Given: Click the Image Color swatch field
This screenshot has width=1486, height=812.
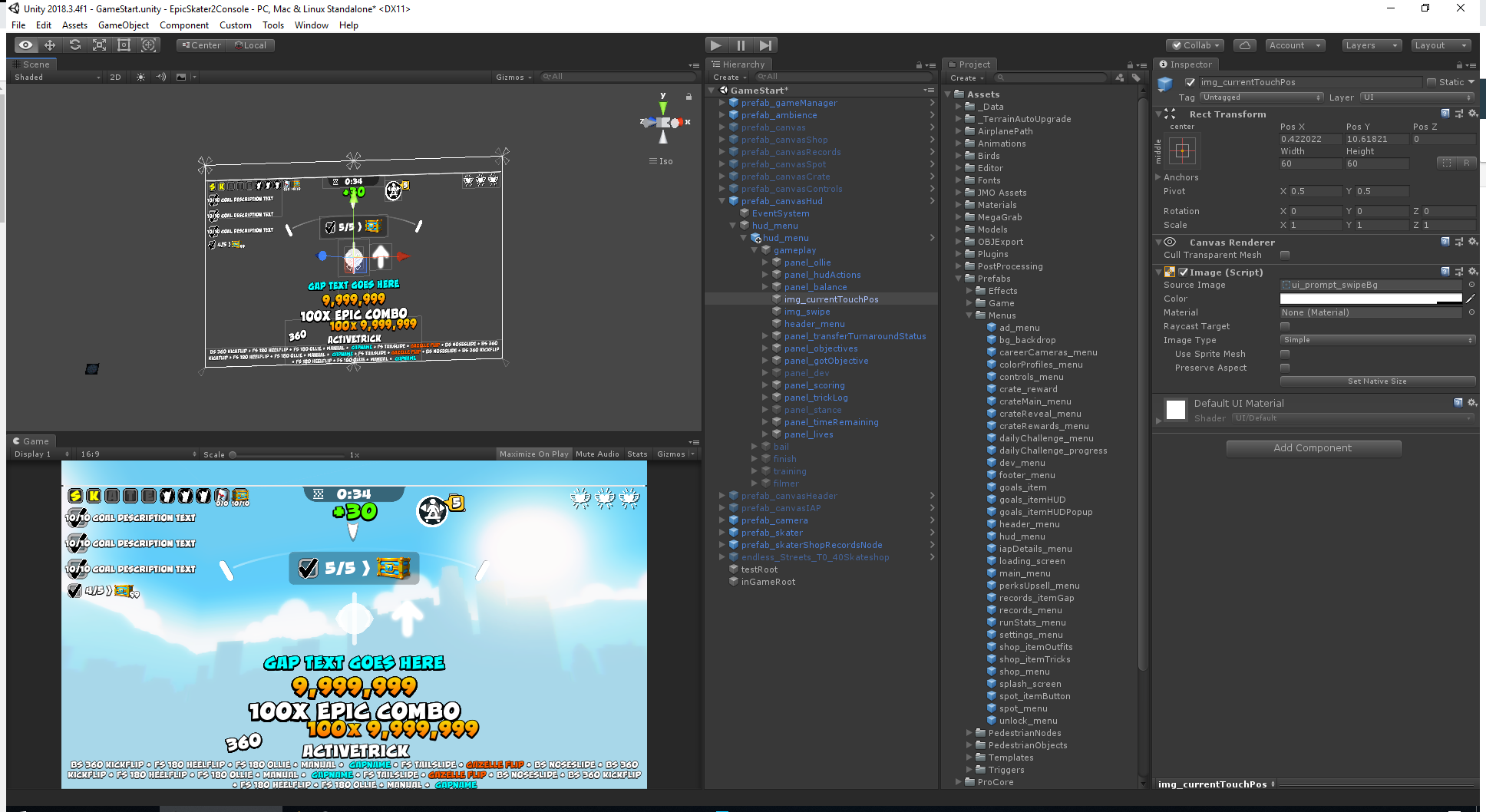Looking at the screenshot, I should 1371,299.
